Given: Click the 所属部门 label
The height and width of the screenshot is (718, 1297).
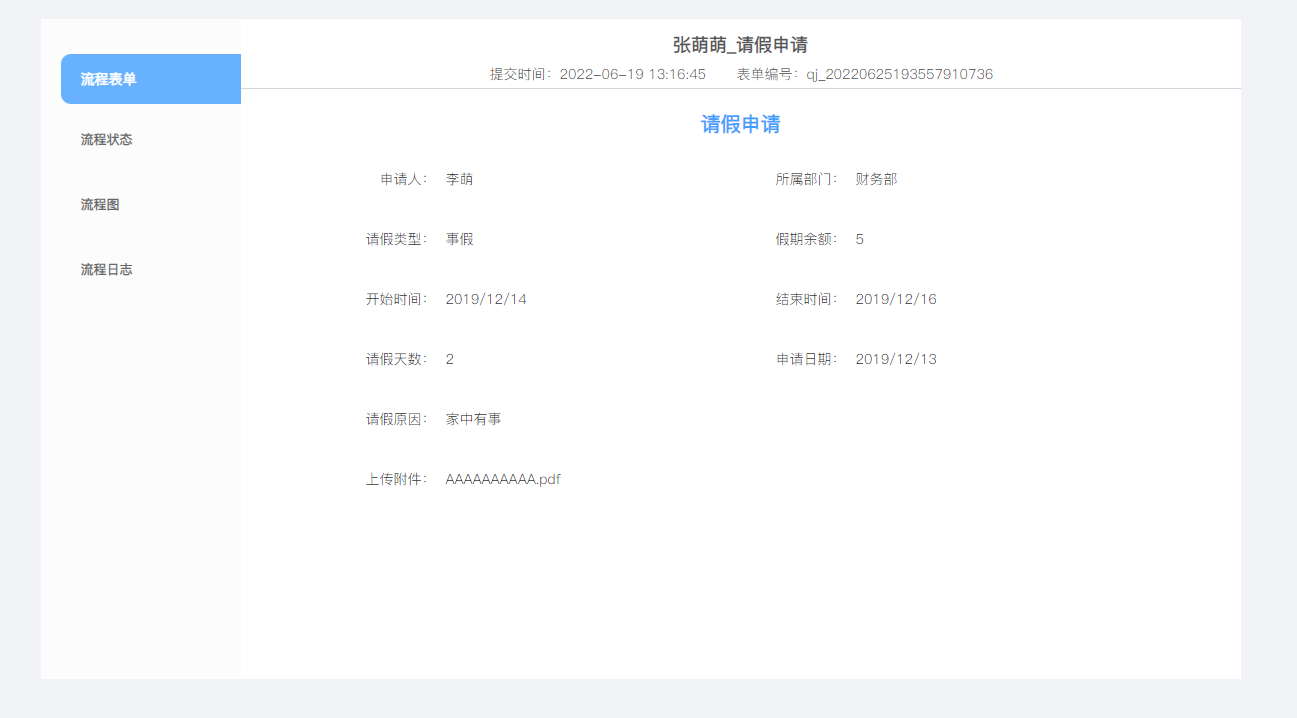Looking at the screenshot, I should [x=807, y=179].
